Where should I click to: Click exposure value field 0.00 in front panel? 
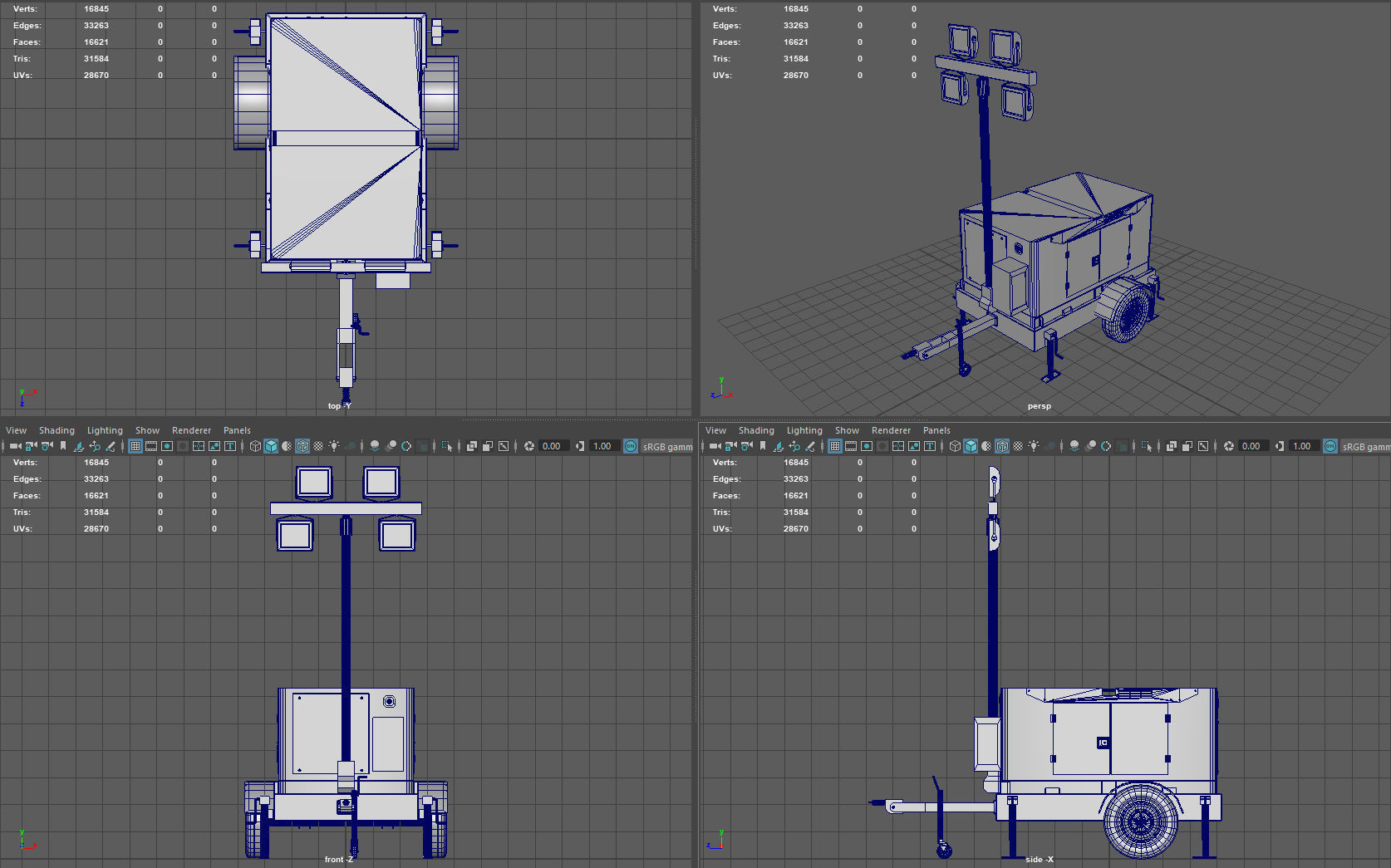tap(554, 446)
